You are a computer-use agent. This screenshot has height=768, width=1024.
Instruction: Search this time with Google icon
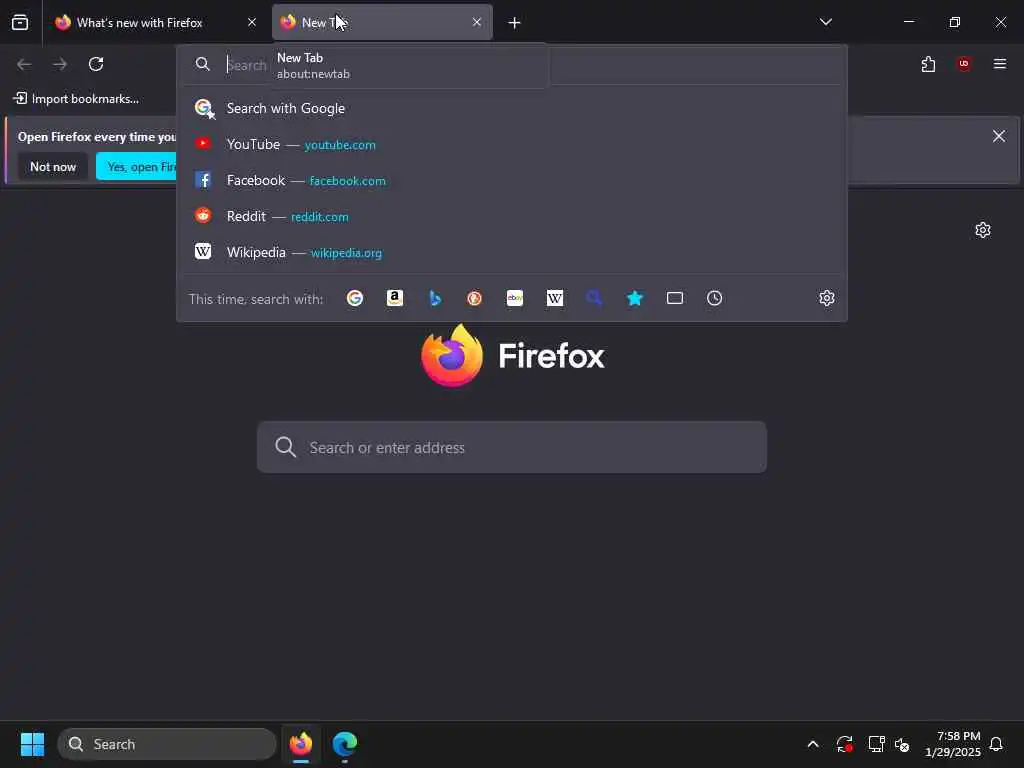[355, 298]
